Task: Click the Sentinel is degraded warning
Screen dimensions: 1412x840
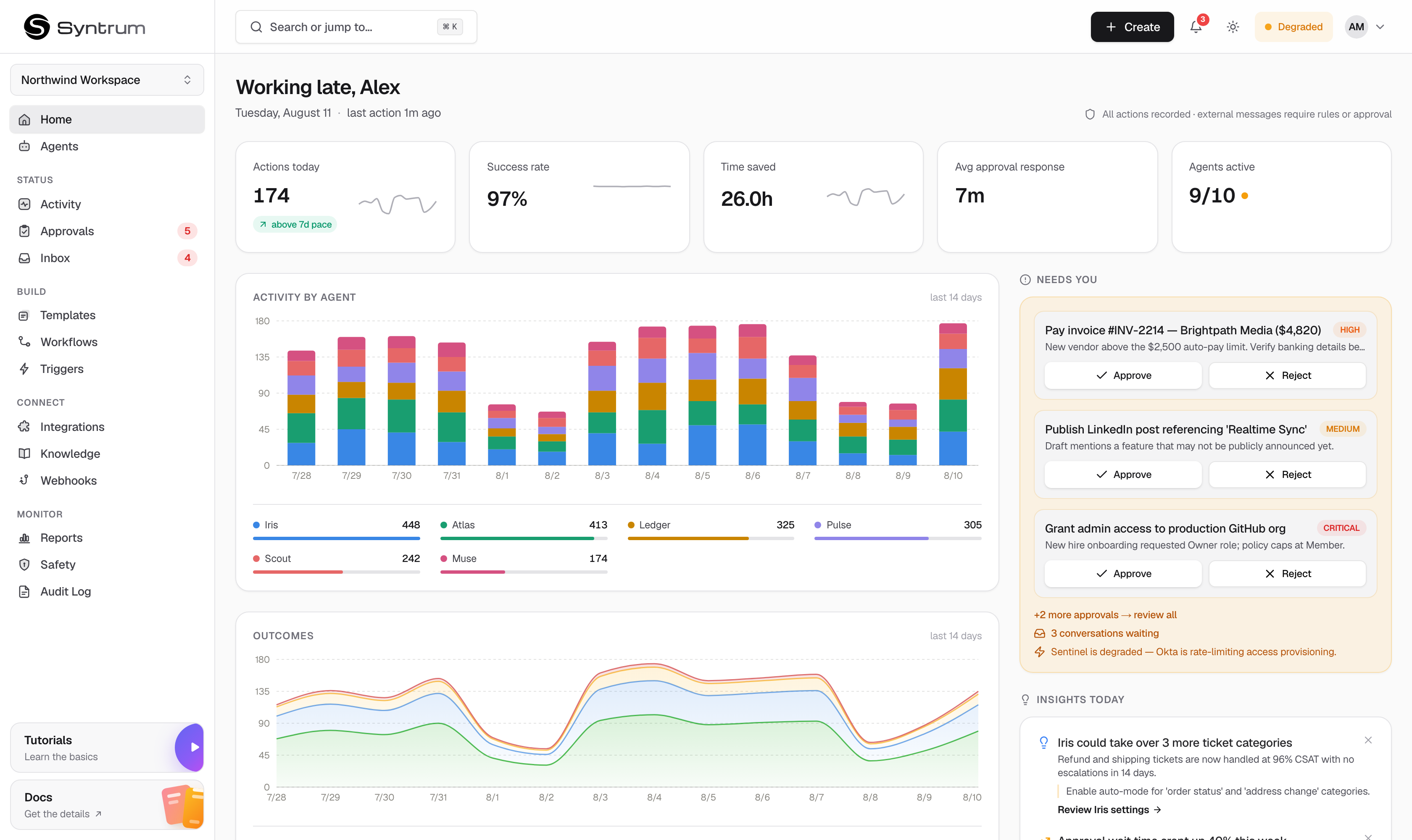Action: tap(1185, 652)
